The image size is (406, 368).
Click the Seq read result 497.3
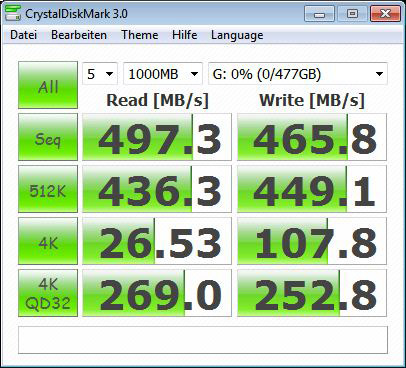click(157, 137)
